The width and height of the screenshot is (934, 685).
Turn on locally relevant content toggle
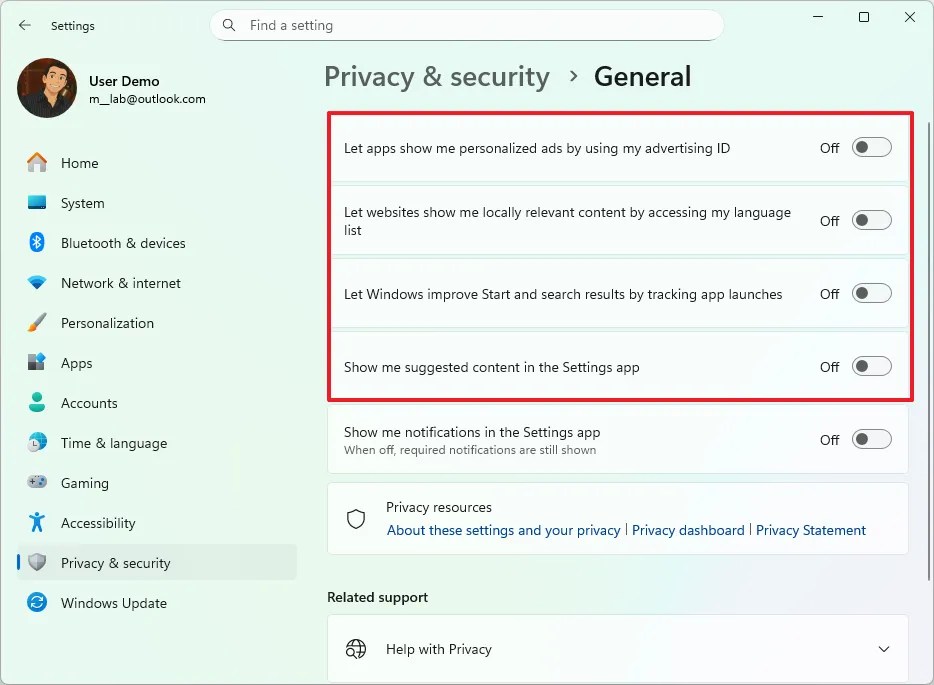(870, 220)
